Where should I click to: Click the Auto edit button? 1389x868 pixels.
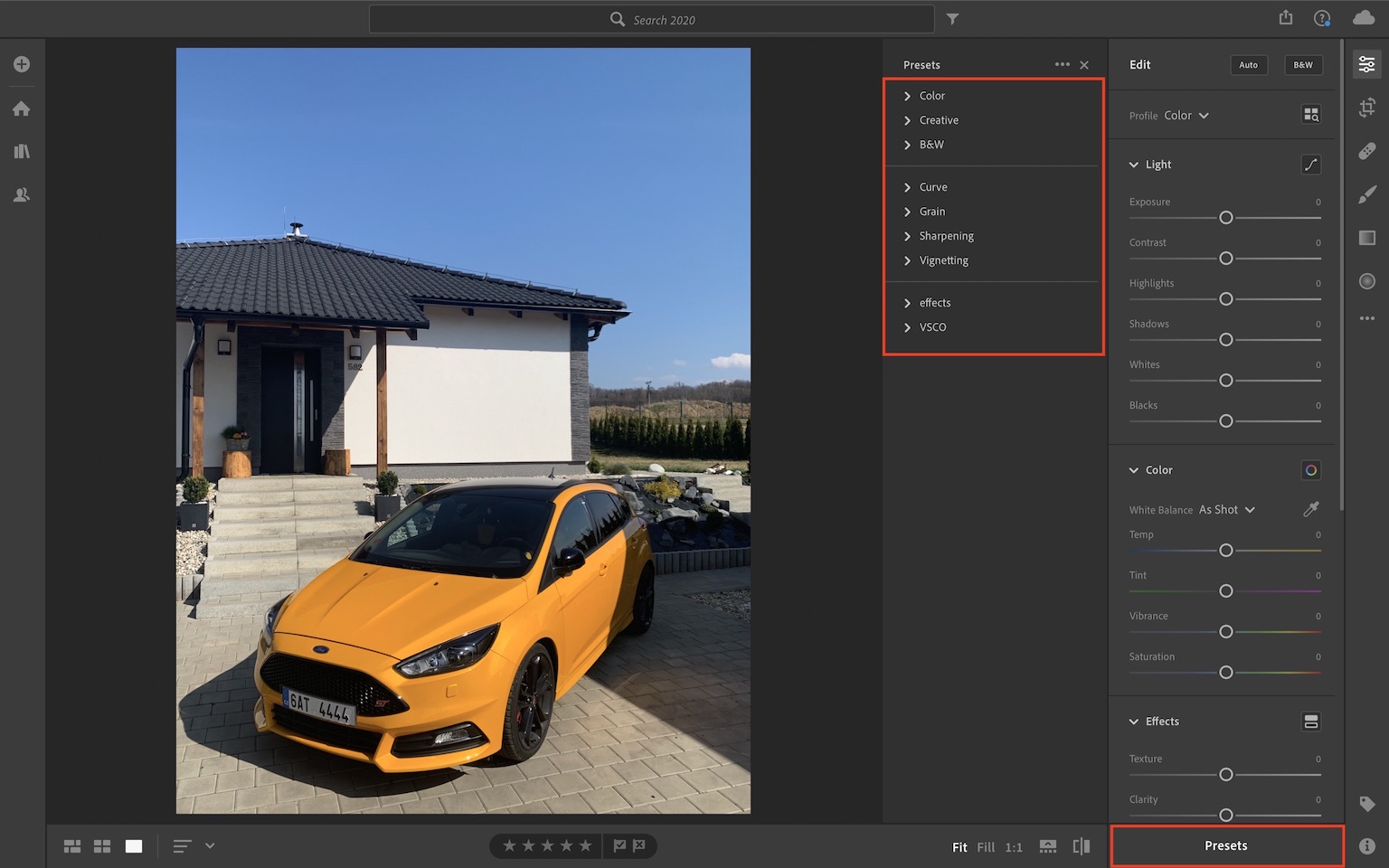pos(1248,65)
